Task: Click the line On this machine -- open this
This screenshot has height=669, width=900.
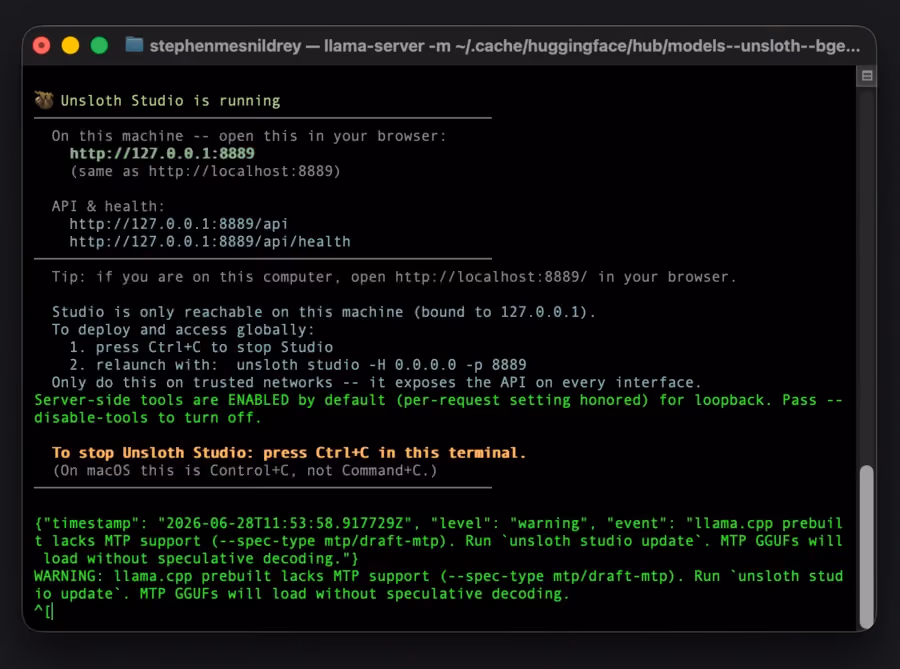Action: pos(249,136)
